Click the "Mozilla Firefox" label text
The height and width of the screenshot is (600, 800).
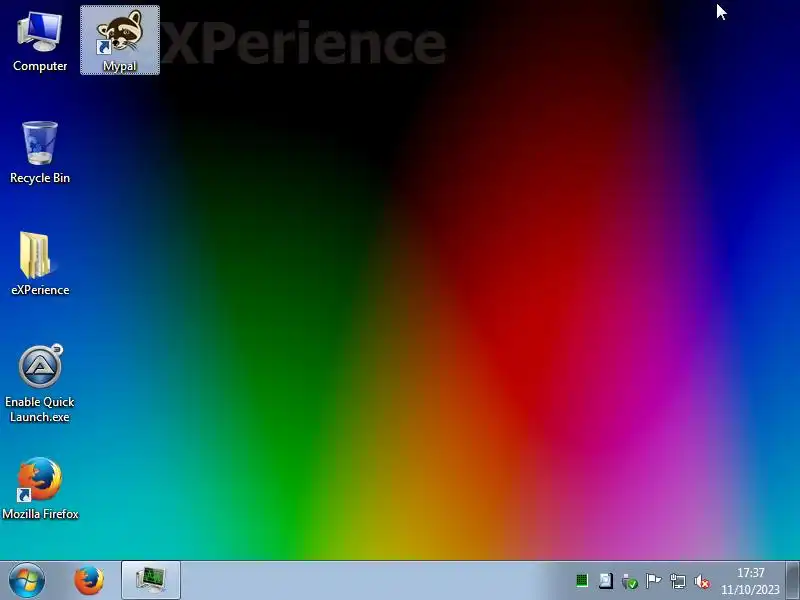[x=40, y=514]
